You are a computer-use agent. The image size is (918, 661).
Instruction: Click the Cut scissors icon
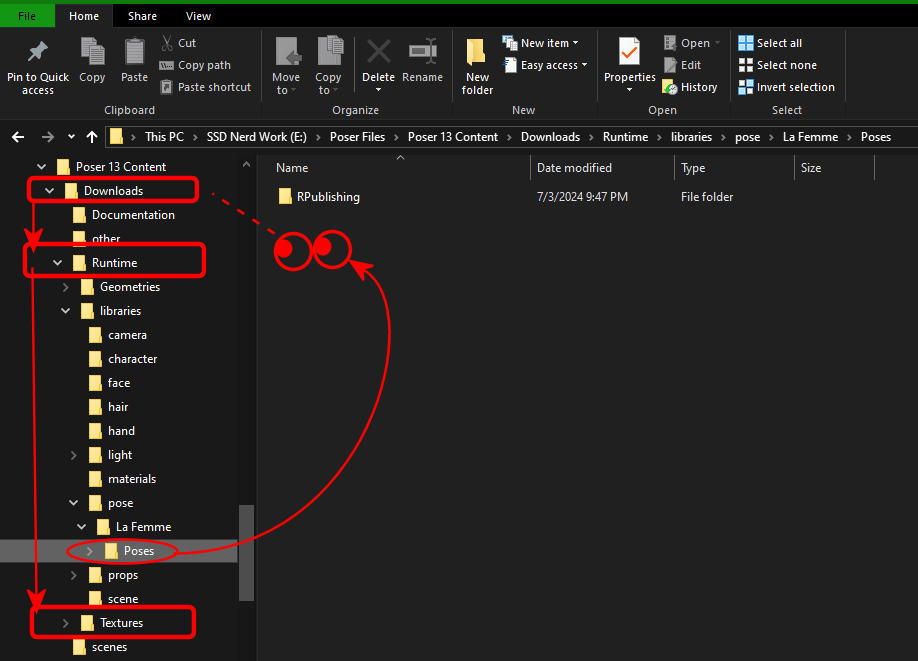[167, 43]
